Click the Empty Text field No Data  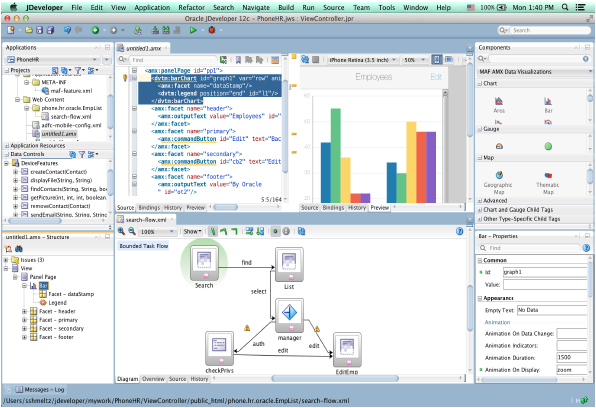[x=552, y=310]
